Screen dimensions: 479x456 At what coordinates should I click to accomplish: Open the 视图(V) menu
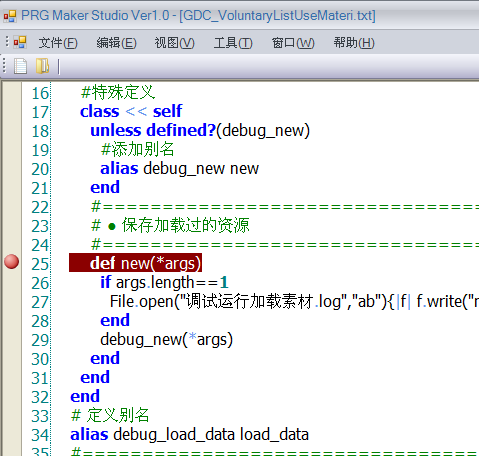pos(175,43)
